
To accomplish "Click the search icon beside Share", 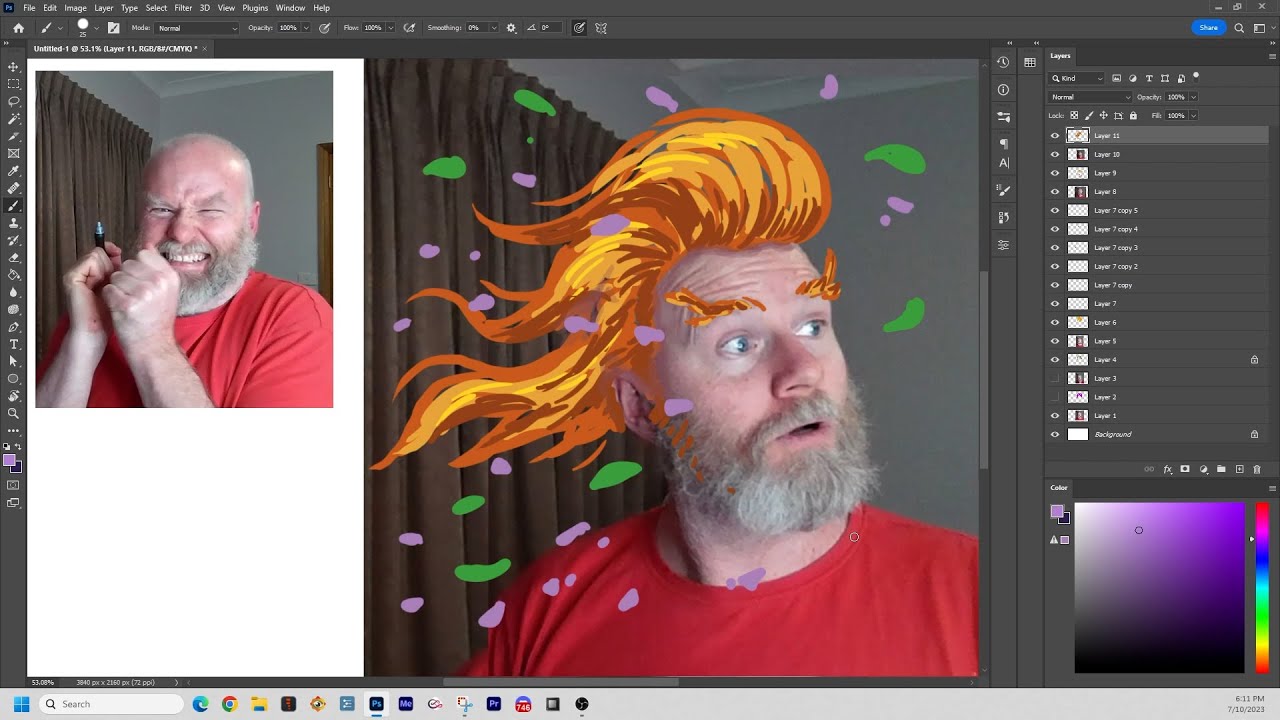I will pos(1240,28).
